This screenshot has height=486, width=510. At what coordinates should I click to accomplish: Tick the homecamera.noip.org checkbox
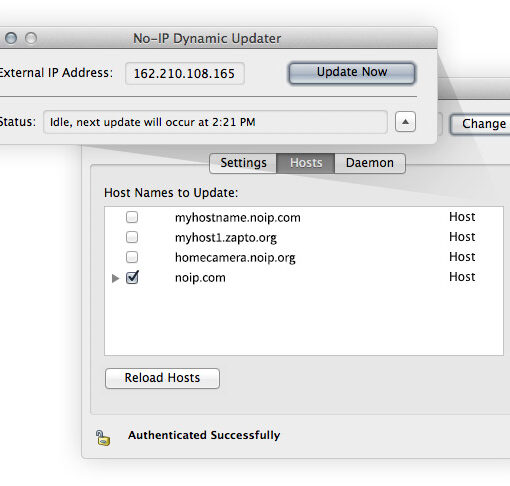[132, 257]
